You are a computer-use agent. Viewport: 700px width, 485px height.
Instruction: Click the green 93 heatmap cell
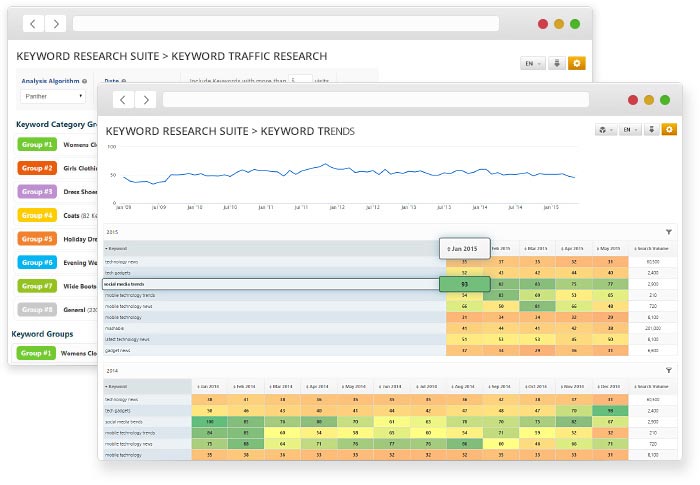point(464,284)
